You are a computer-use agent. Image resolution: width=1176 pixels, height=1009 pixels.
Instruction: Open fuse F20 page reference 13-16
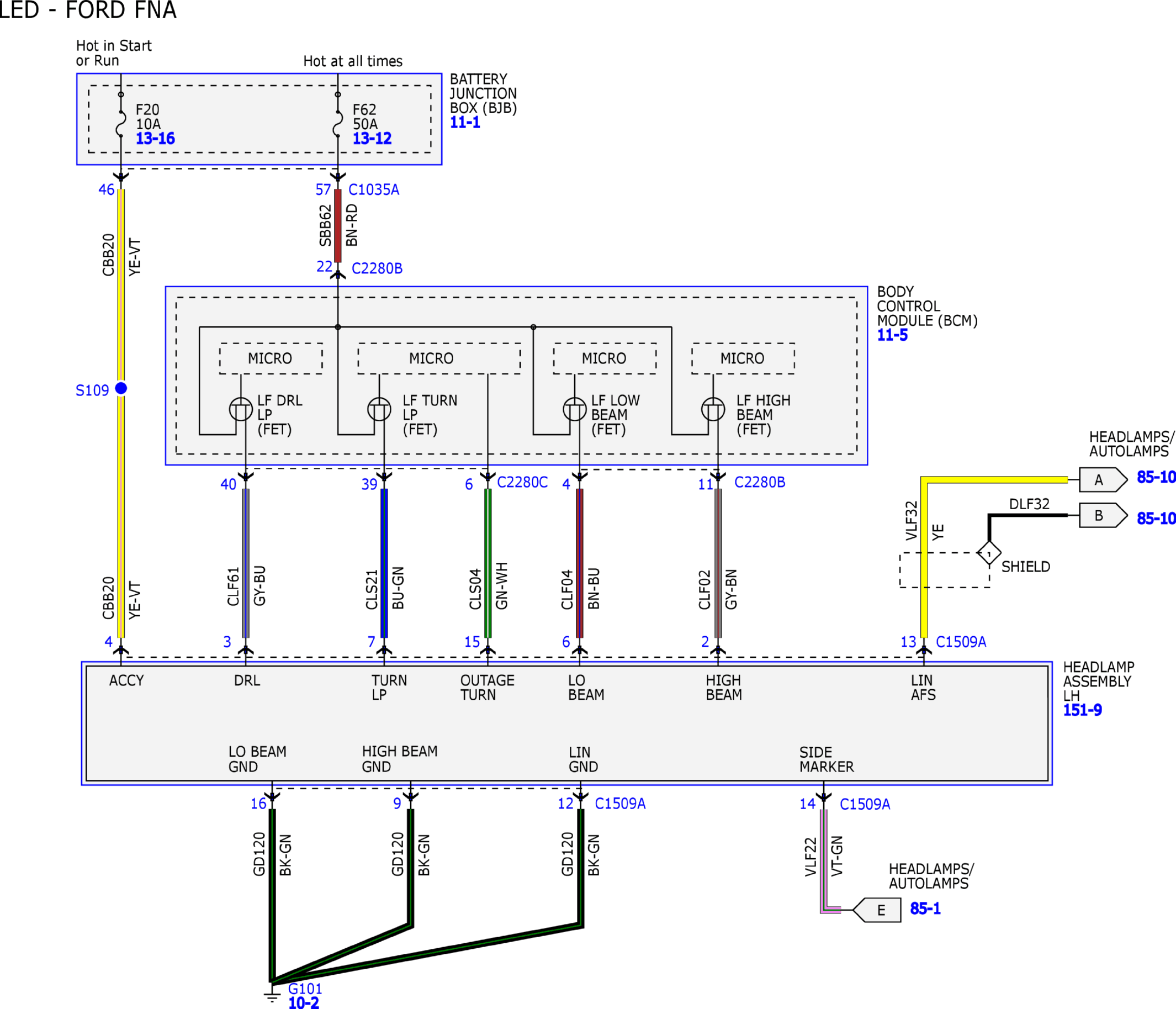tap(155, 139)
